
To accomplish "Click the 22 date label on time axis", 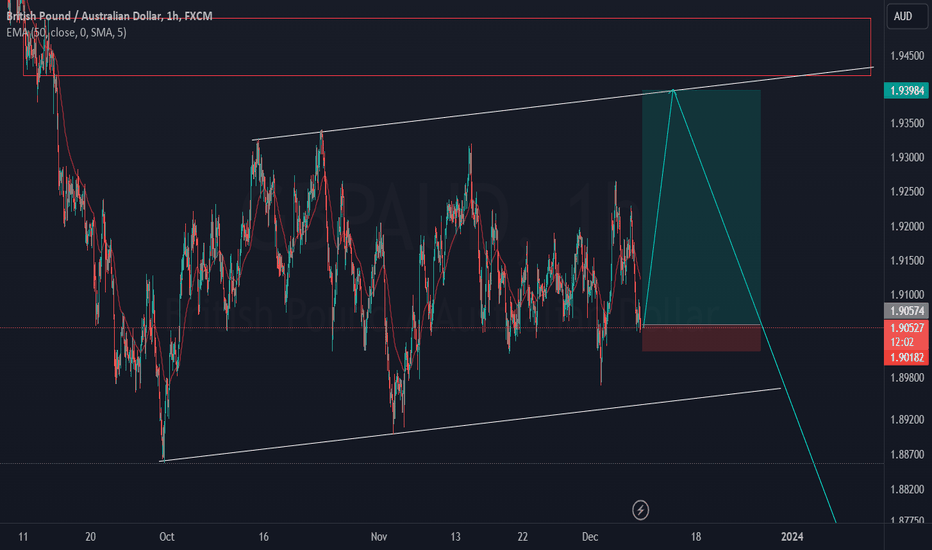I will [522, 536].
